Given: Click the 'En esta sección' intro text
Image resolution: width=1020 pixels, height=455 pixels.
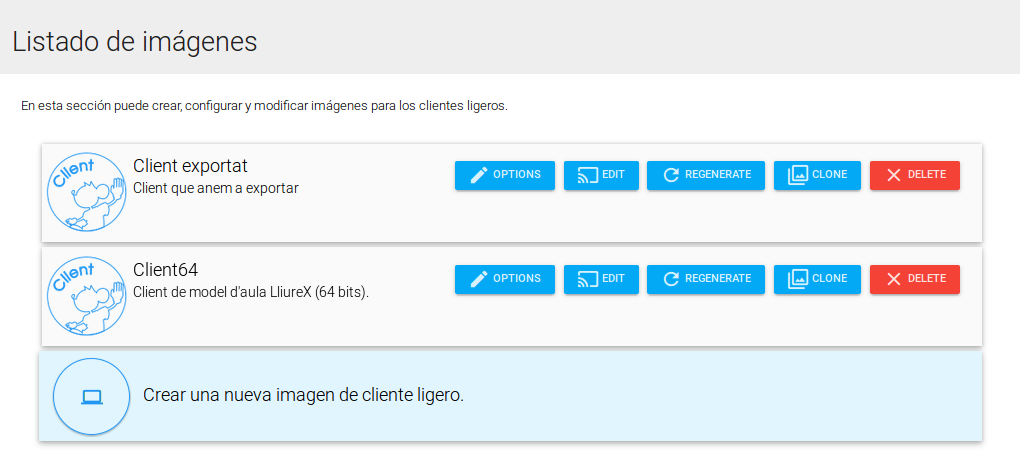Looking at the screenshot, I should [x=264, y=106].
